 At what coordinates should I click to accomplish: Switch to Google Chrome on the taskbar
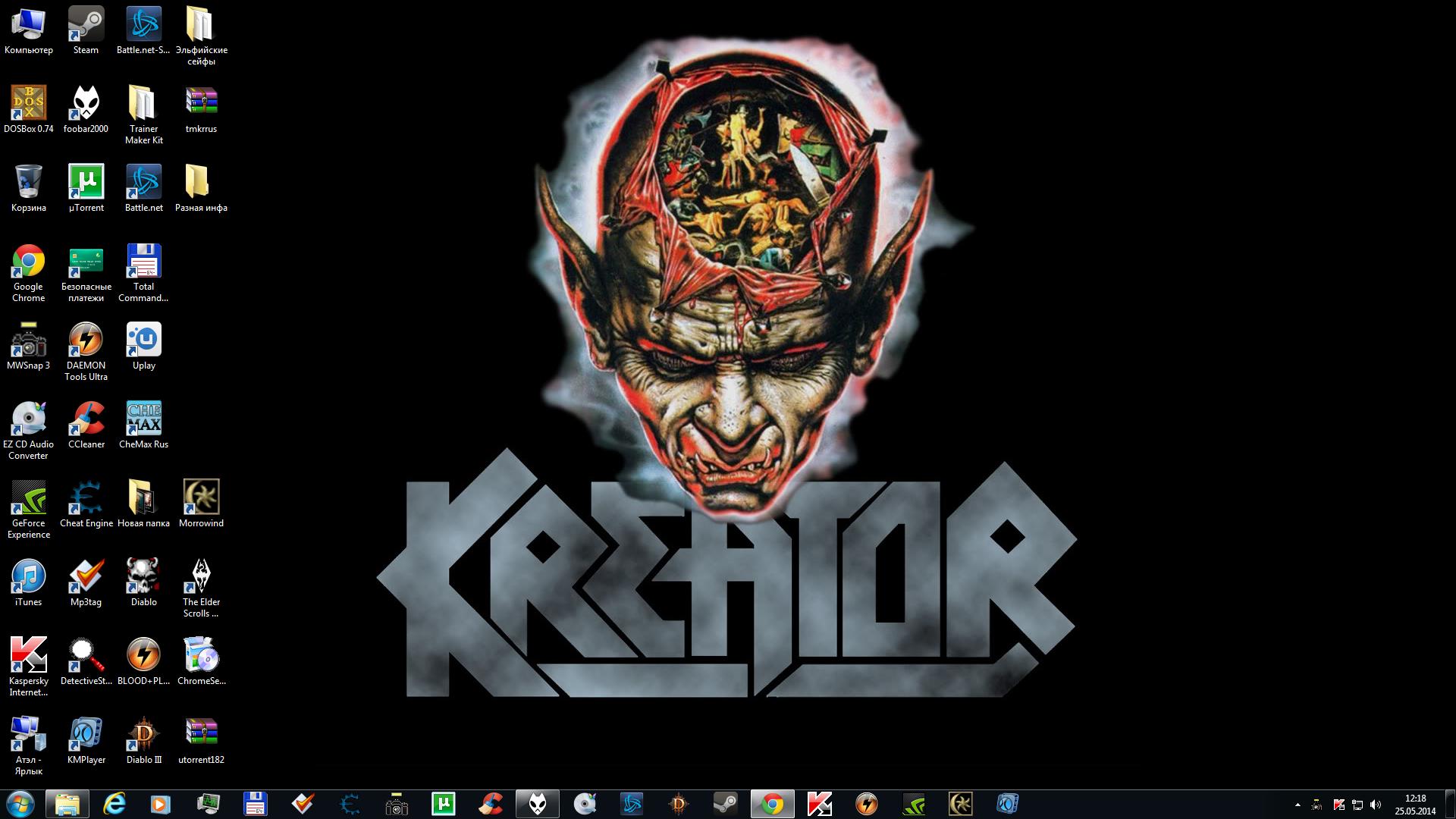(773, 804)
